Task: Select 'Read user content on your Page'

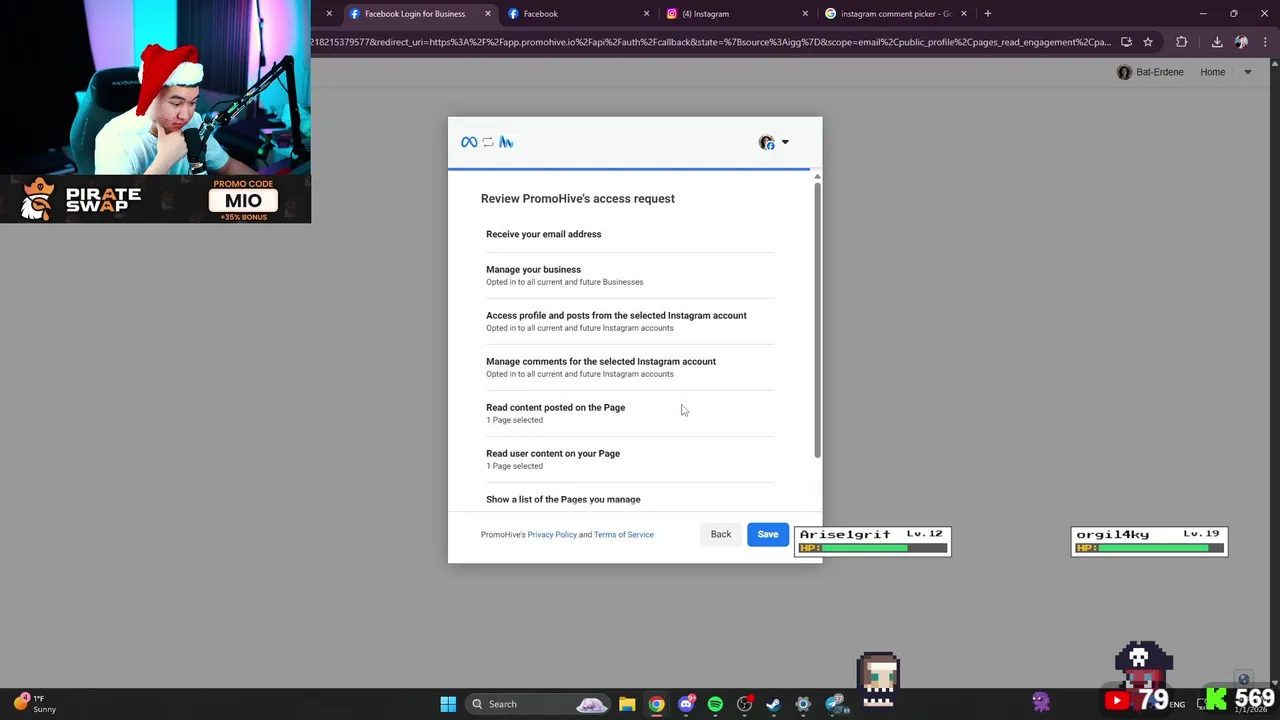Action: coord(630,459)
